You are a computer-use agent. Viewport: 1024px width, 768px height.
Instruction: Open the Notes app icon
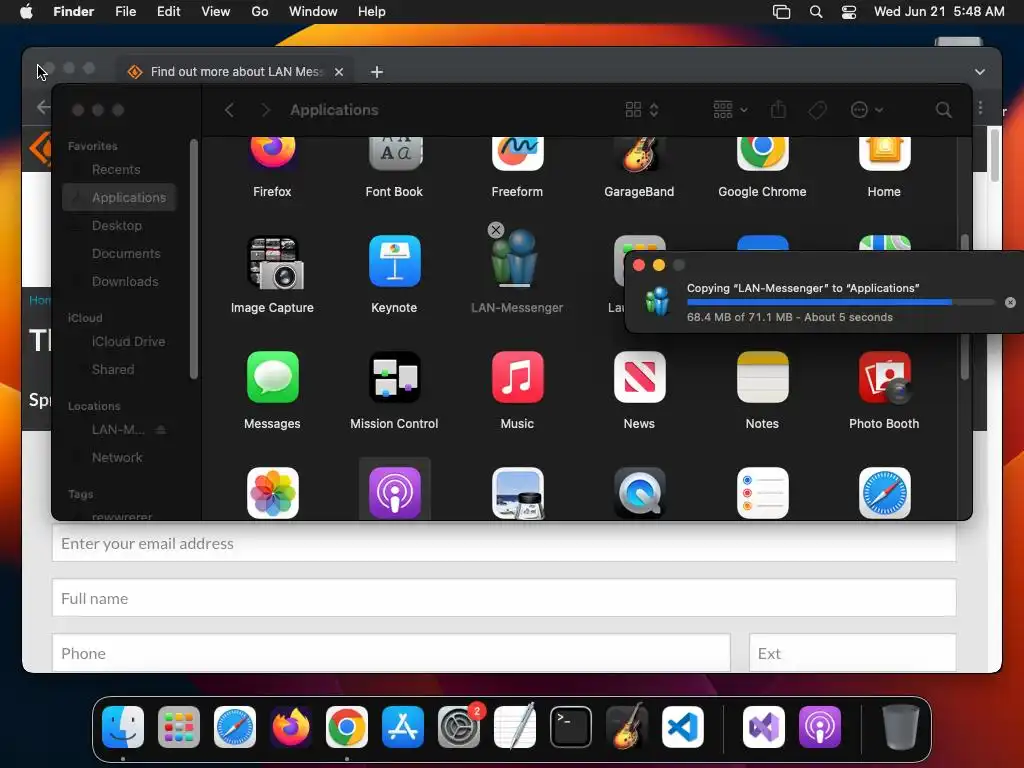coord(762,377)
